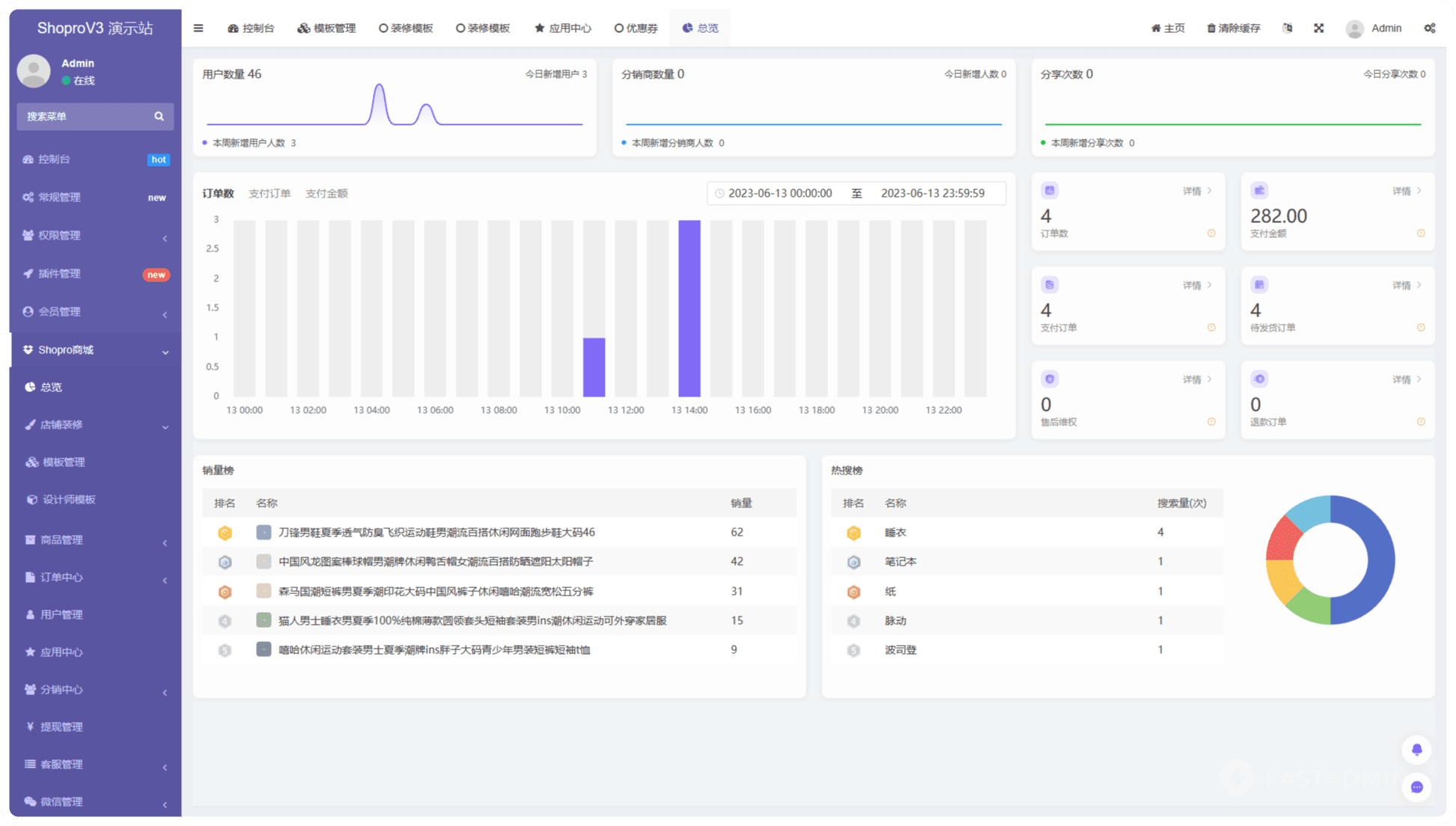
Task: Toggle fullscreen mode icon in header
Action: [x=1318, y=28]
